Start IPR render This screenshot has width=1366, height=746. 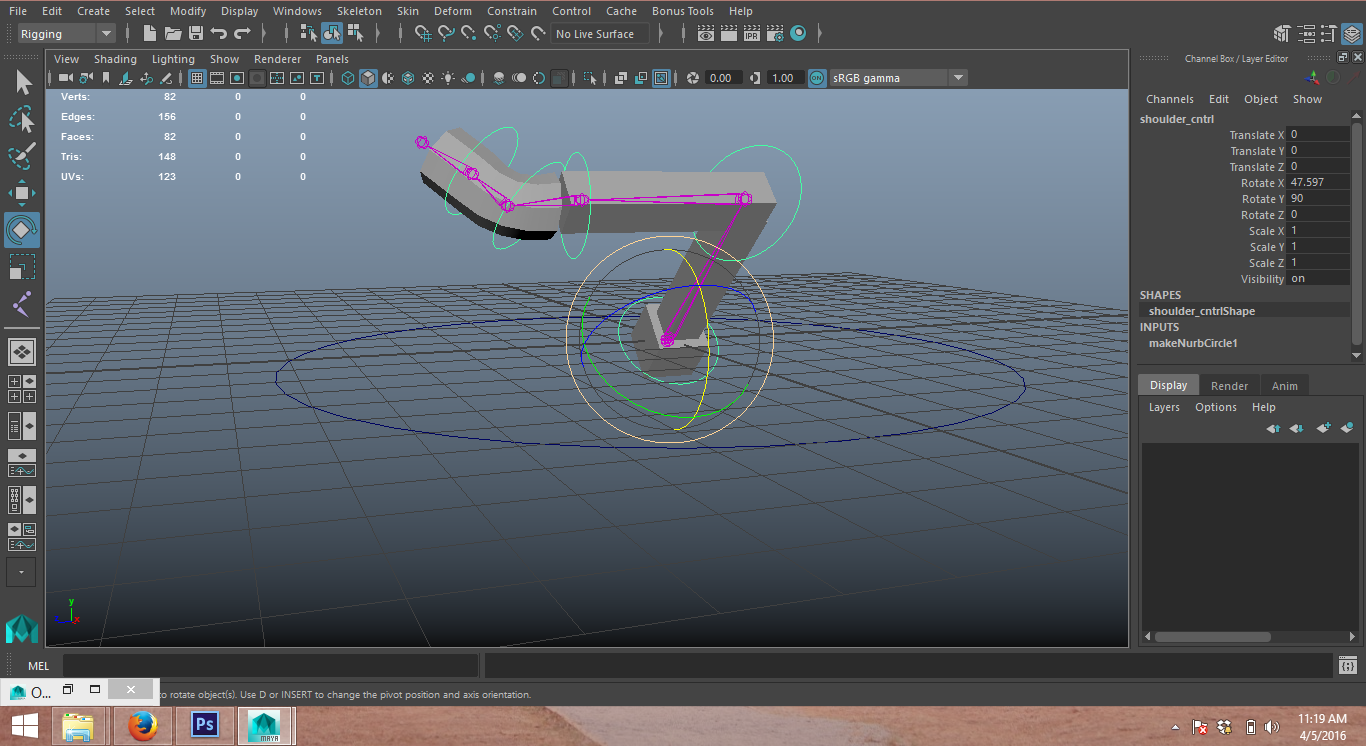(752, 33)
